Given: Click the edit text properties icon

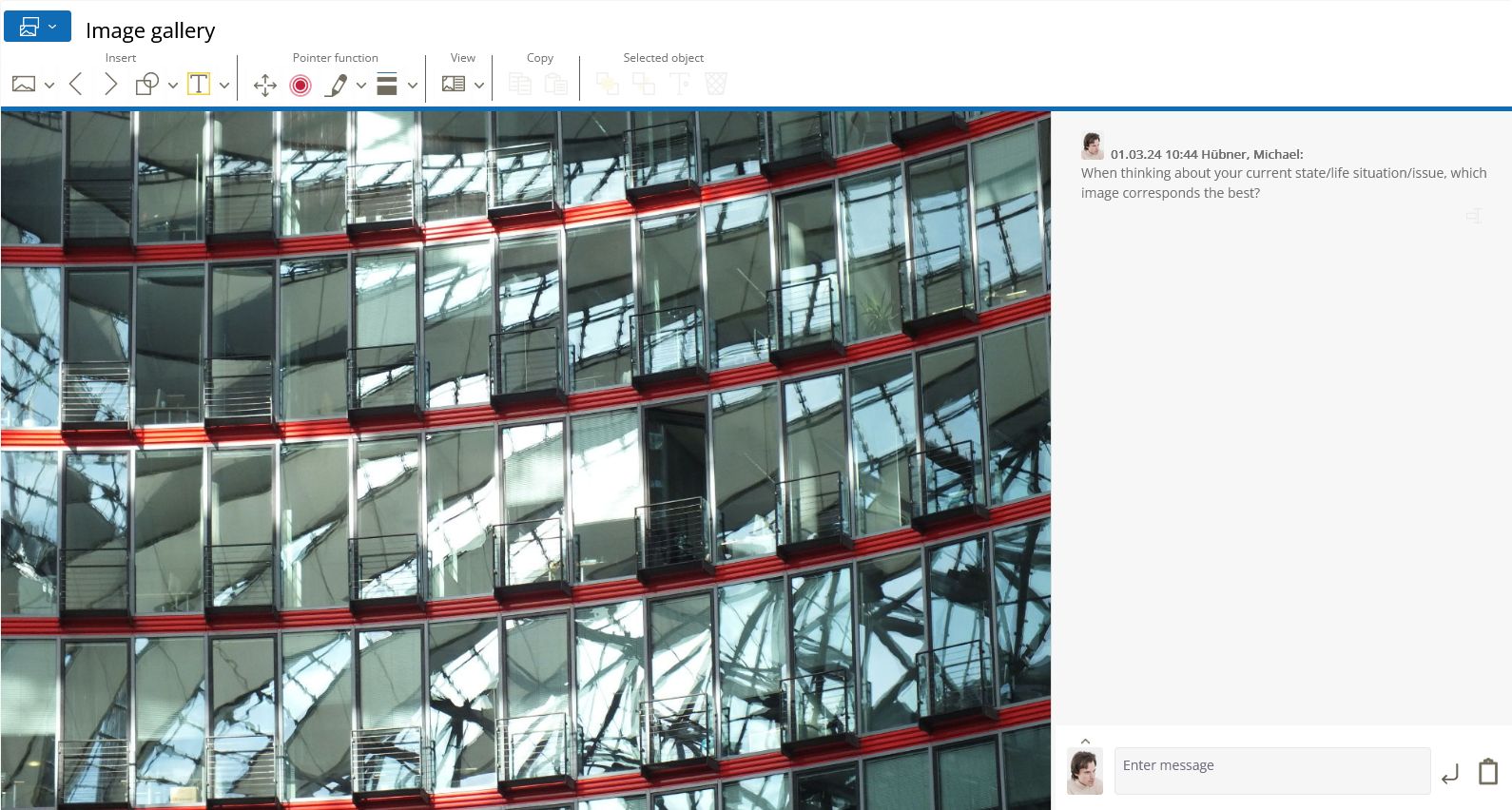Looking at the screenshot, I should click(680, 85).
